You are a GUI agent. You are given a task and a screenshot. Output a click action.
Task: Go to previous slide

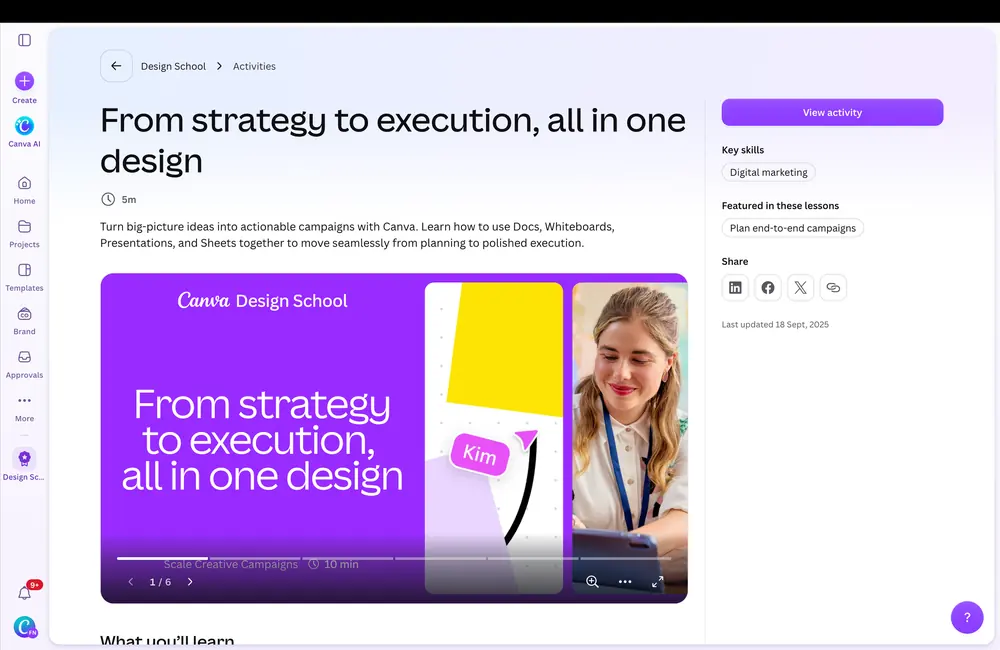[x=131, y=581]
